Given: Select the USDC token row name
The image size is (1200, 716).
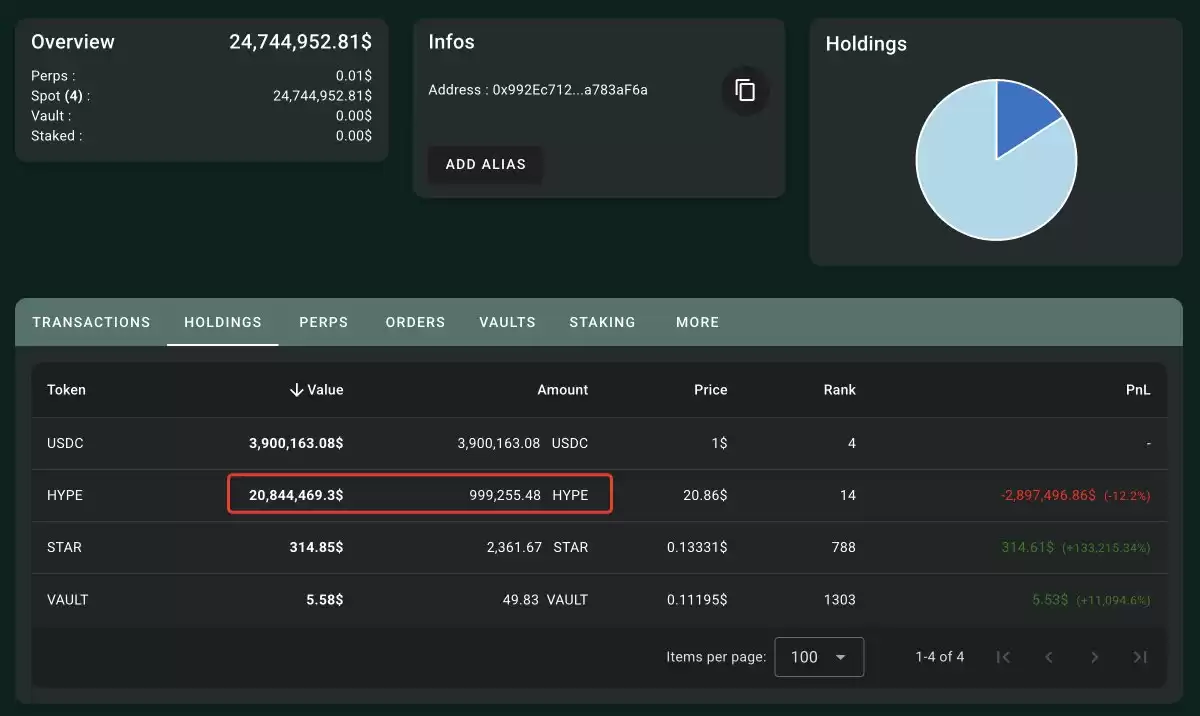Looking at the screenshot, I should coord(65,443).
